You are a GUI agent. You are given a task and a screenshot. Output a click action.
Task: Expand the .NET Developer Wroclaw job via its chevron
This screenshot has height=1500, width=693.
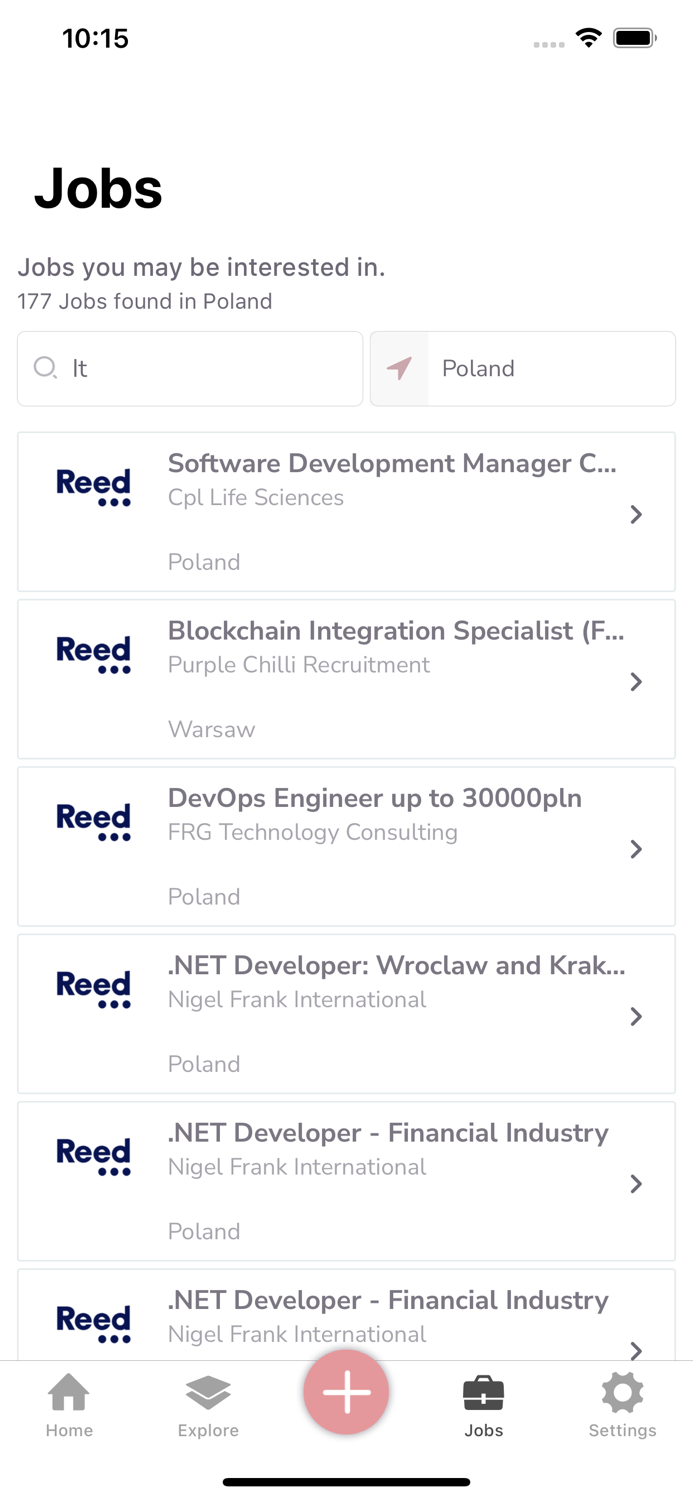pyautogui.click(x=637, y=1015)
